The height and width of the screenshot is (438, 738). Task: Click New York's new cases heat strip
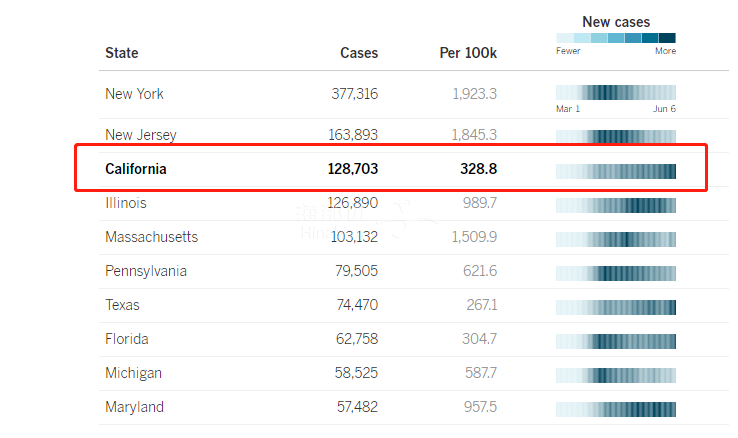pyautogui.click(x=616, y=92)
